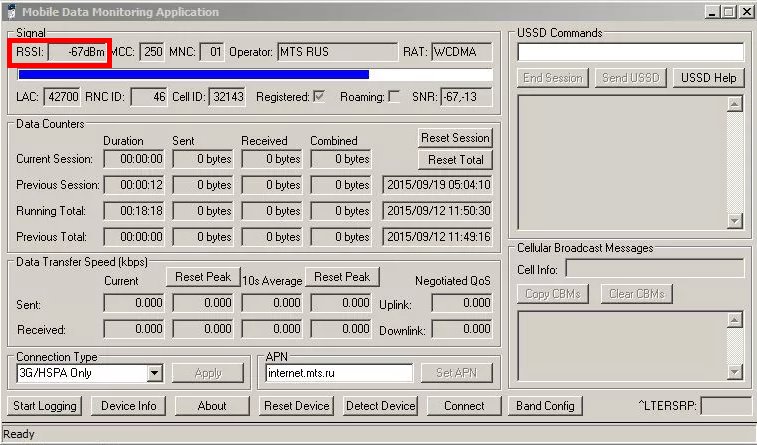Click Cellular Broadcast scrollbar up arrow
The width and height of the screenshot is (757, 445).
[x=734, y=320]
